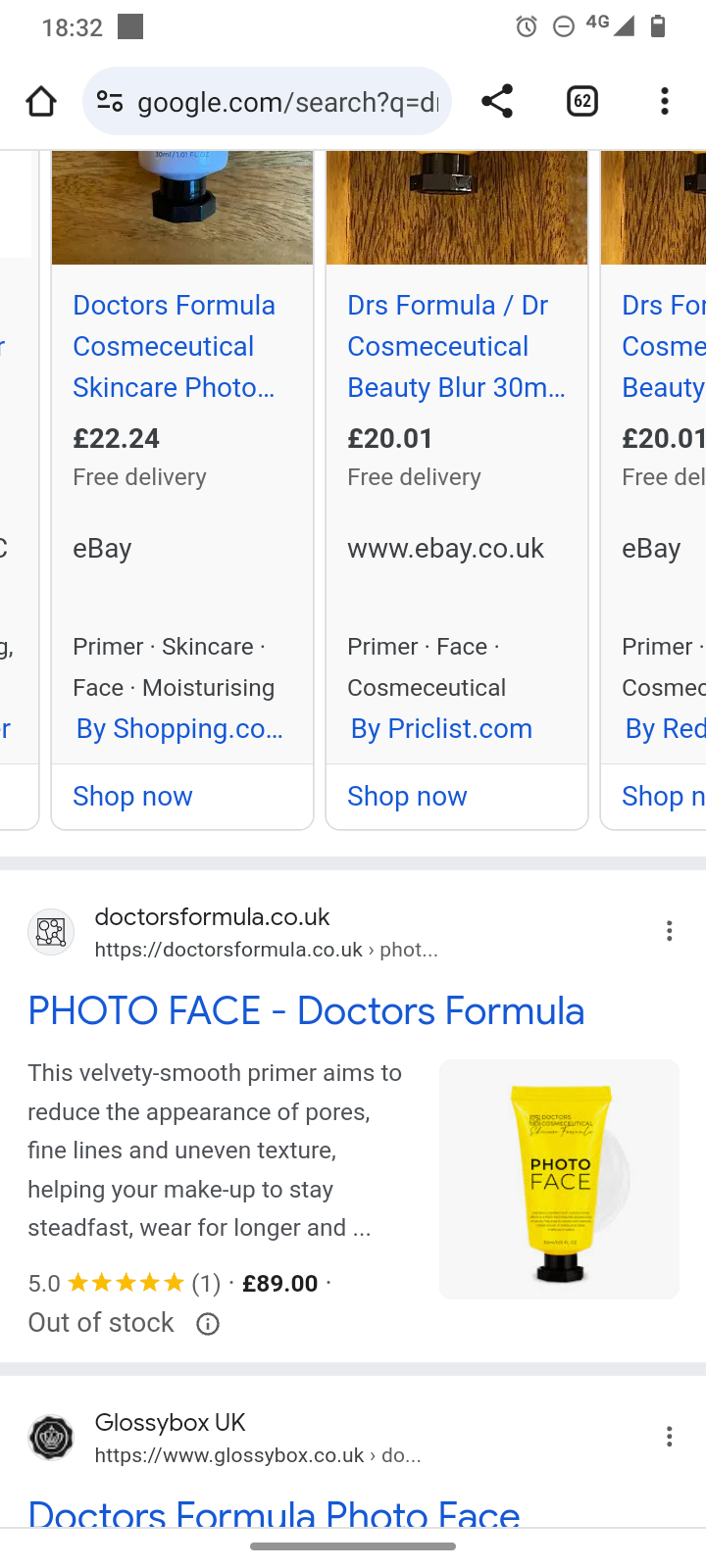Tap the doctorsformula.co.uk site favicon
Viewport: 706px width, 1568px height.
coord(51,931)
